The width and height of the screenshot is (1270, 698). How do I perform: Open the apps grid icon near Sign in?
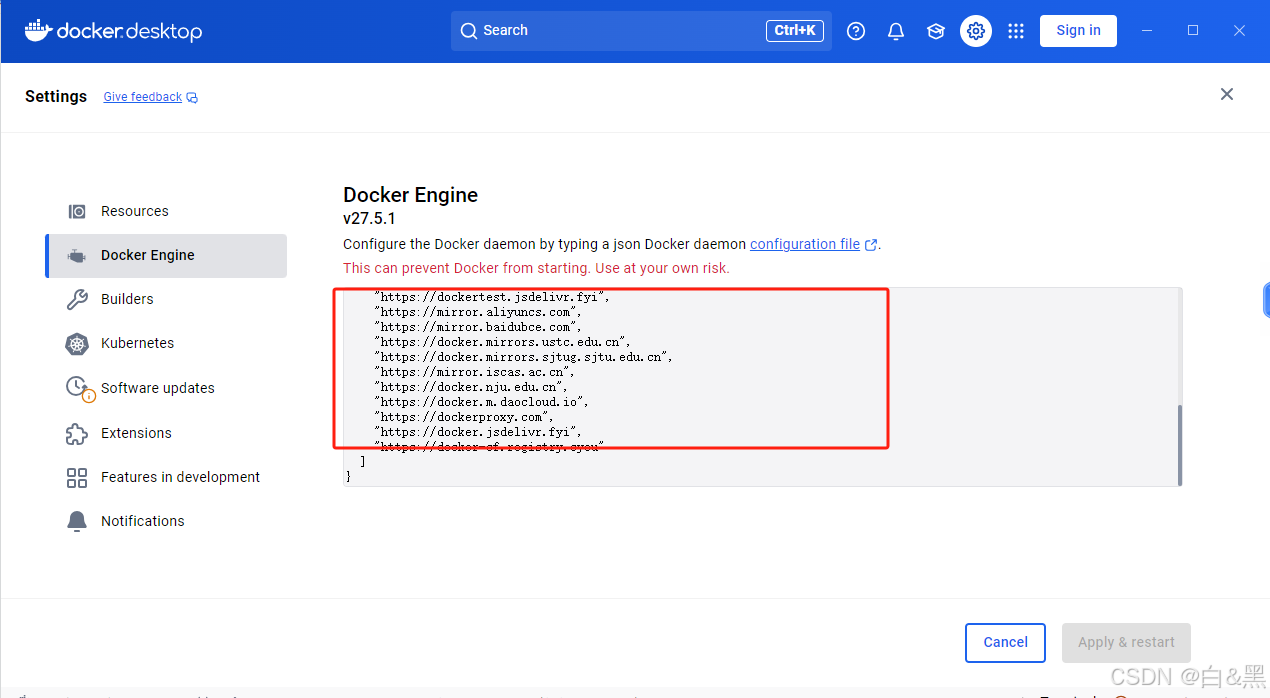1016,30
